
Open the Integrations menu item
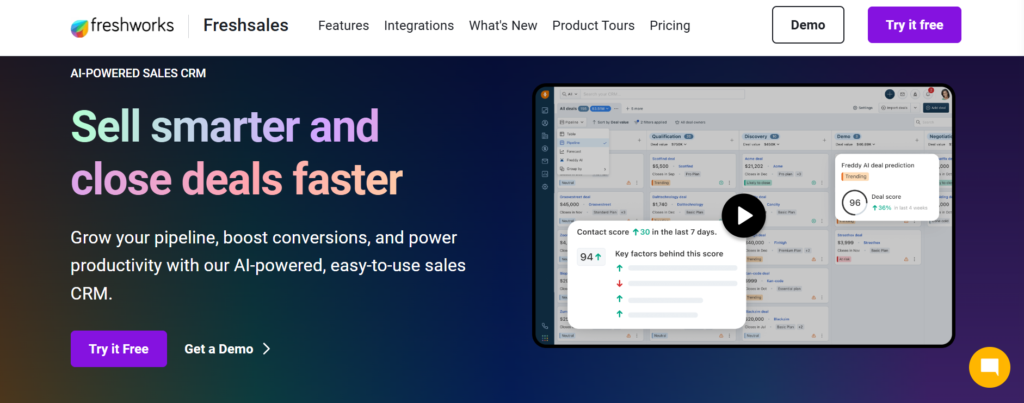pos(418,26)
